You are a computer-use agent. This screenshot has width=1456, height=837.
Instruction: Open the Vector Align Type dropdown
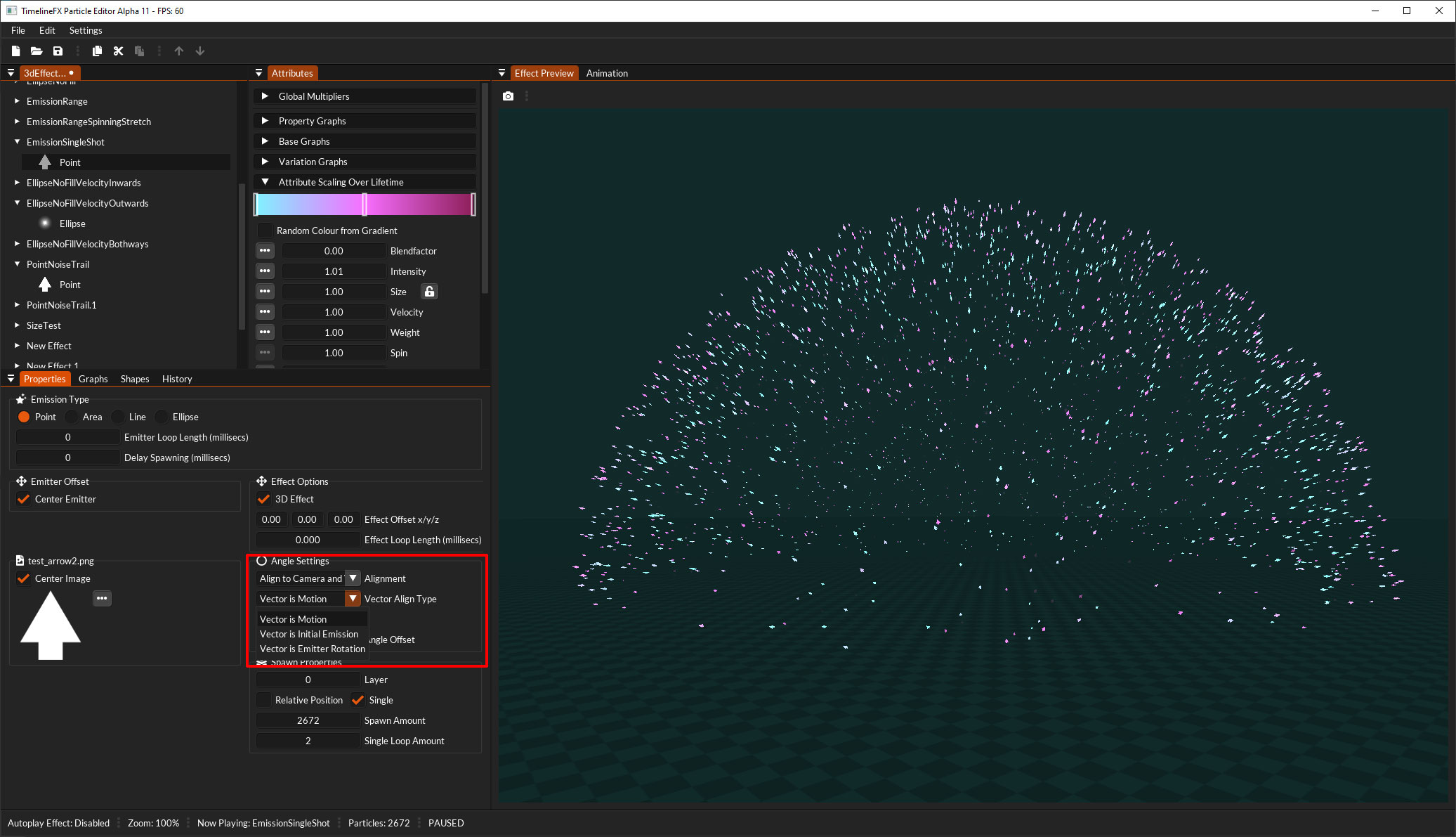[352, 598]
